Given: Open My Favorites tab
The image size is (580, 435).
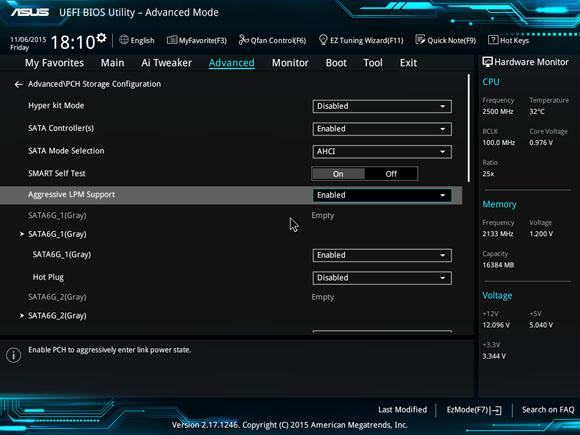Looking at the screenshot, I should pyautogui.click(x=54, y=63).
